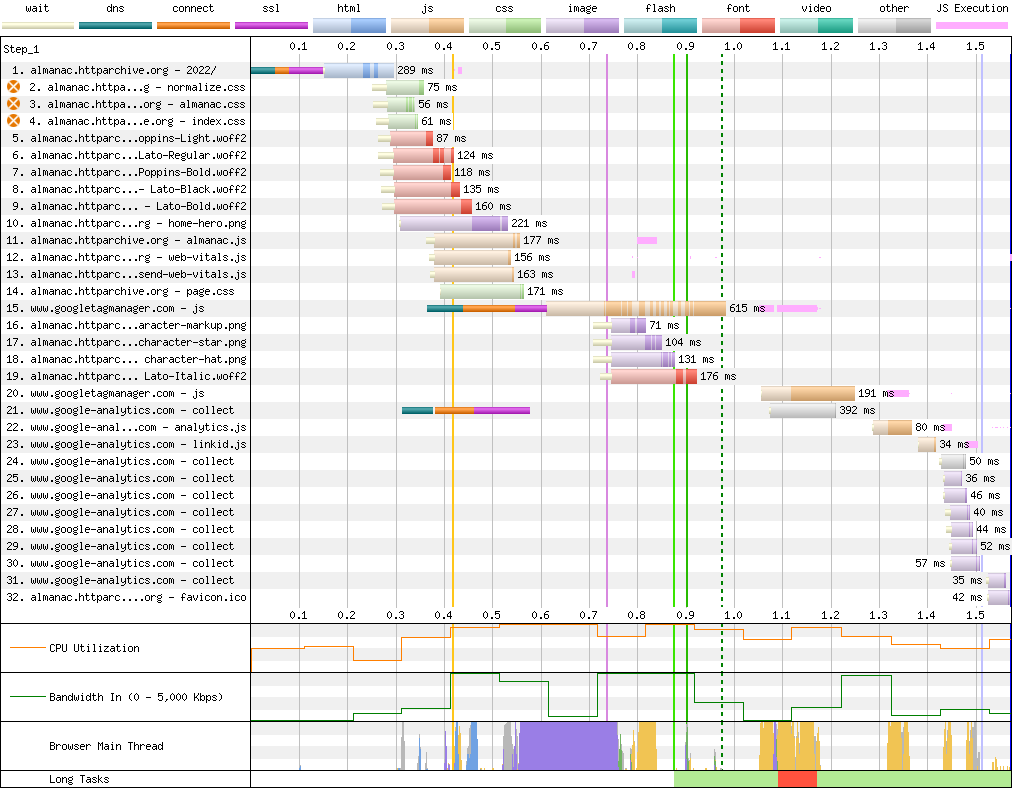Image resolution: width=1012 pixels, height=788 pixels.
Task: Click render-blocking icon beside normalize.css request
Action: click(x=14, y=87)
